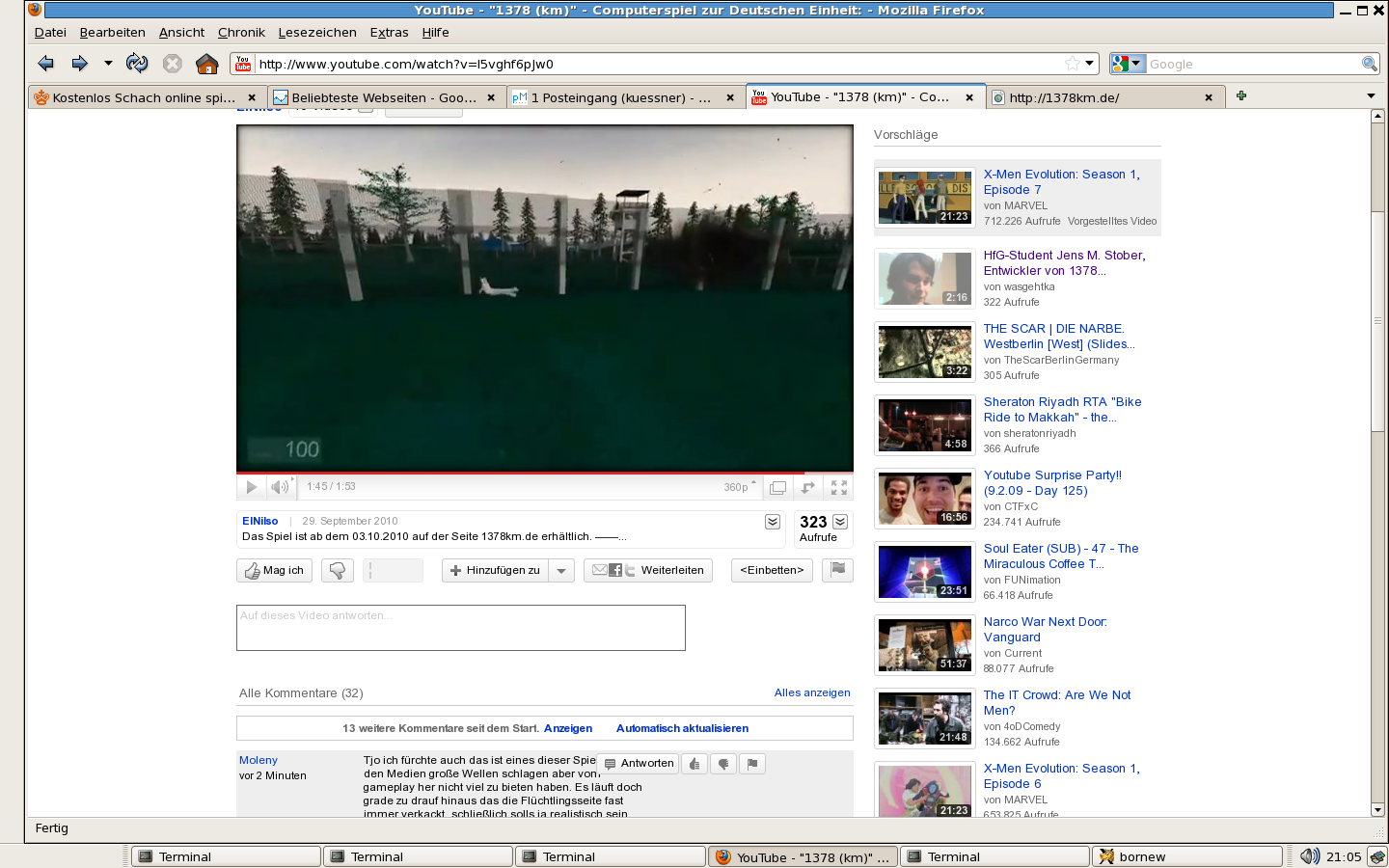Flag Moleny's comment as spam
Image resolution: width=1389 pixels, height=868 pixels.
(x=752, y=764)
